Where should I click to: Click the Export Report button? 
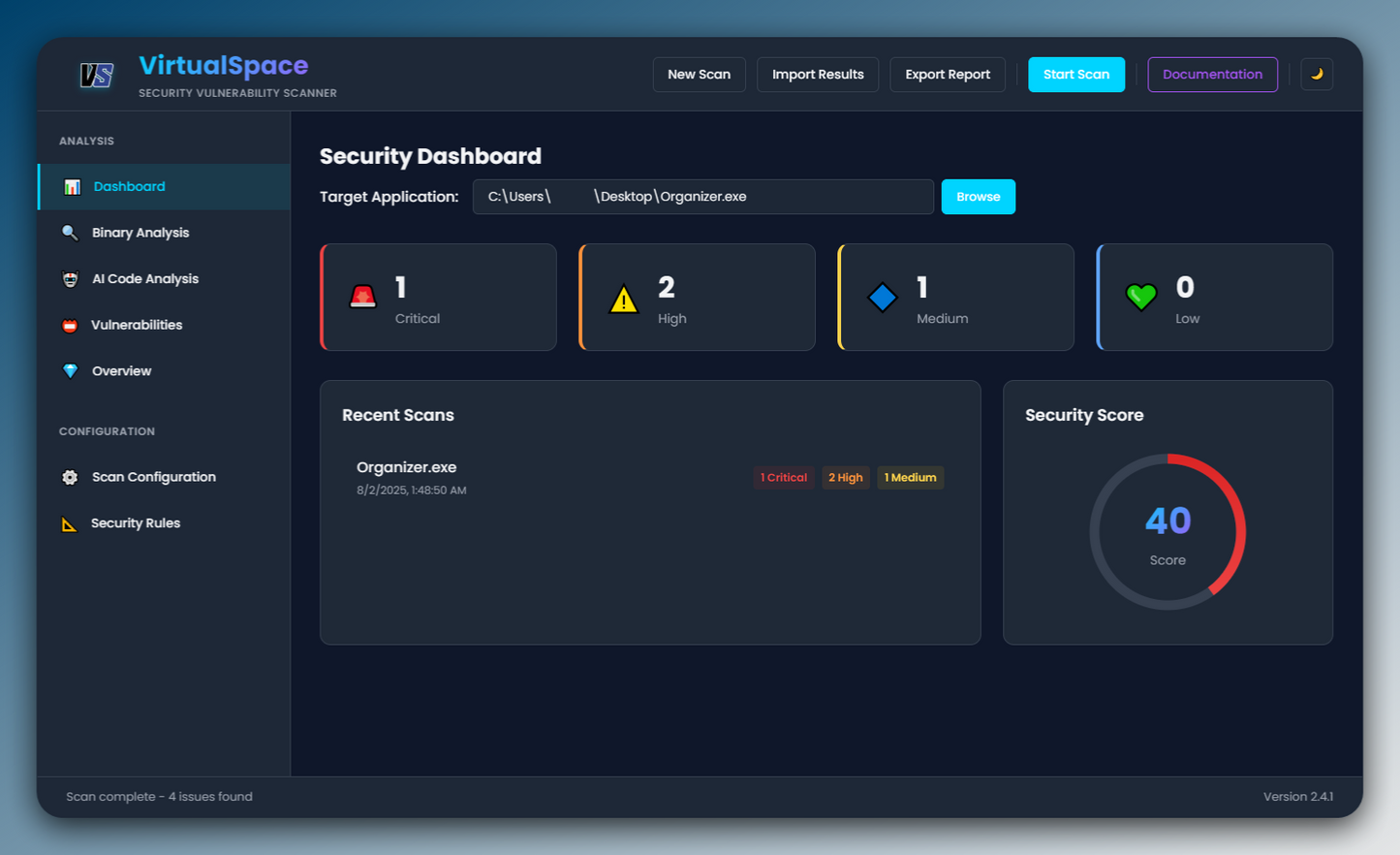coord(947,75)
